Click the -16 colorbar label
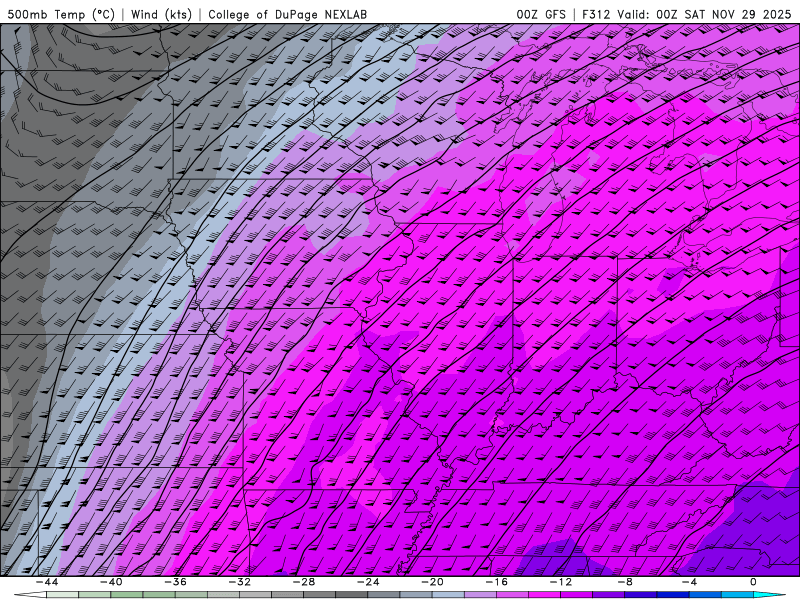This screenshot has width=800, height=600. point(496,582)
